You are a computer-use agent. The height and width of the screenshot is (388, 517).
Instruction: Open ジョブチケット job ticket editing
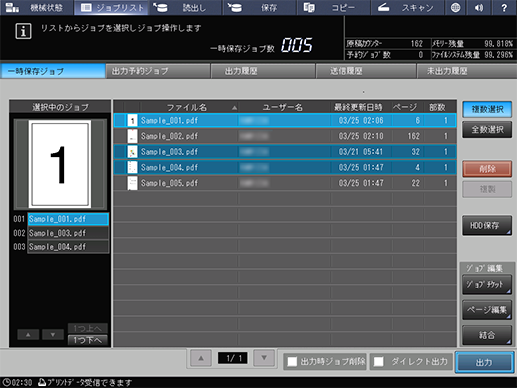[487, 284]
